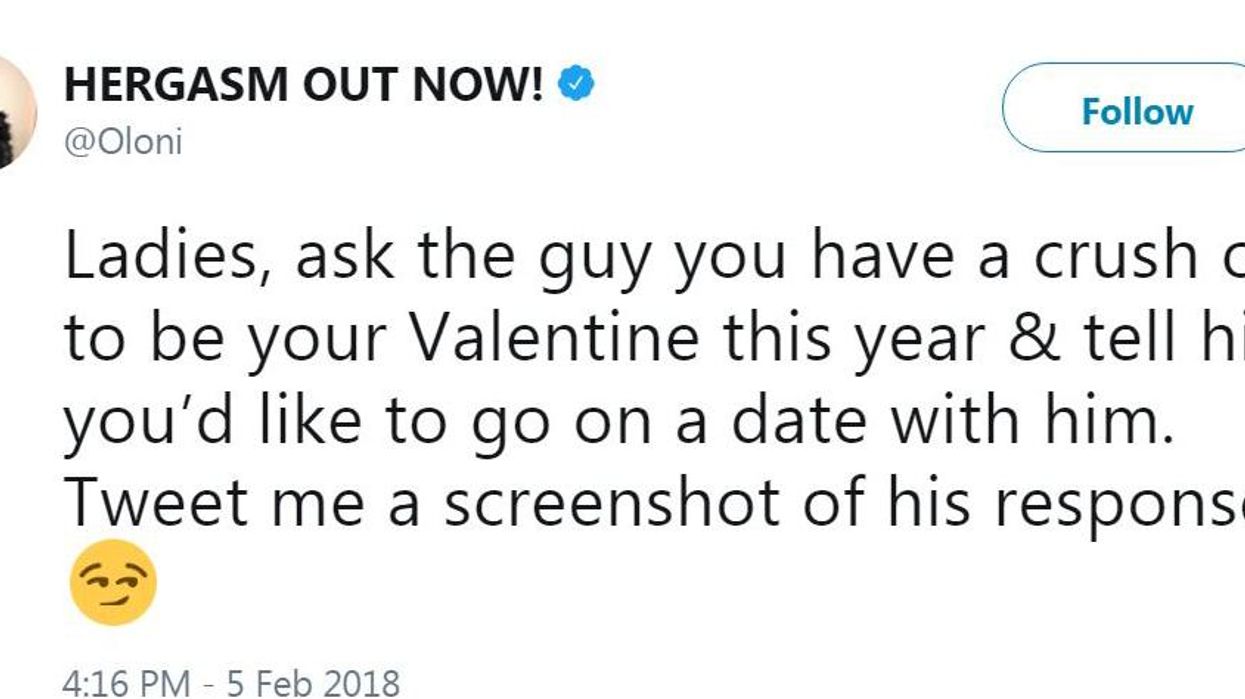Screen dimensions: 1245x699
Task: Click the word Valentine in tweet
Action: 557,340
